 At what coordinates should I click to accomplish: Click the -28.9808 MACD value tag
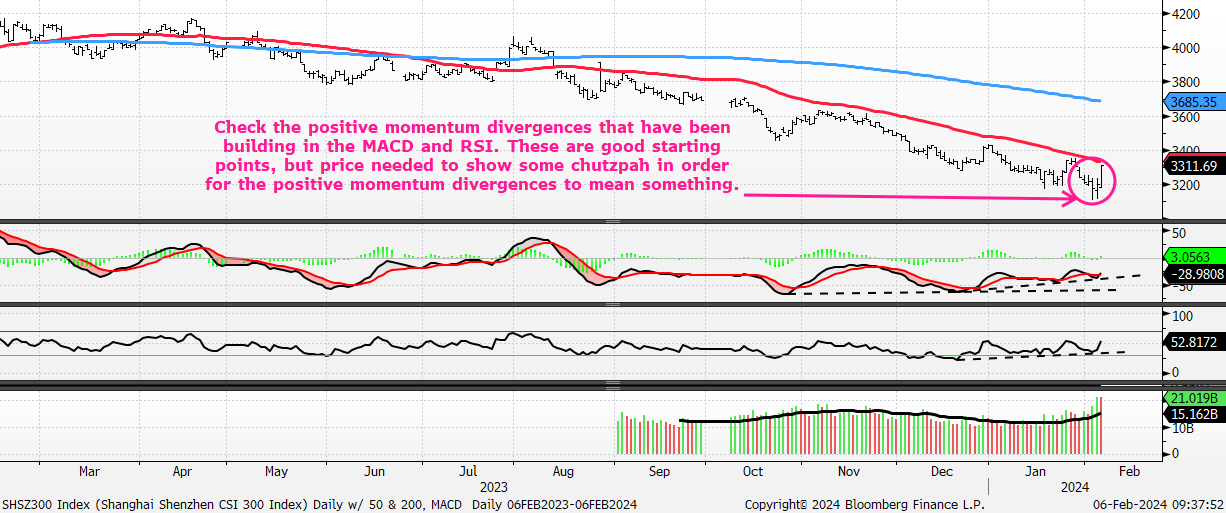pos(1193,273)
